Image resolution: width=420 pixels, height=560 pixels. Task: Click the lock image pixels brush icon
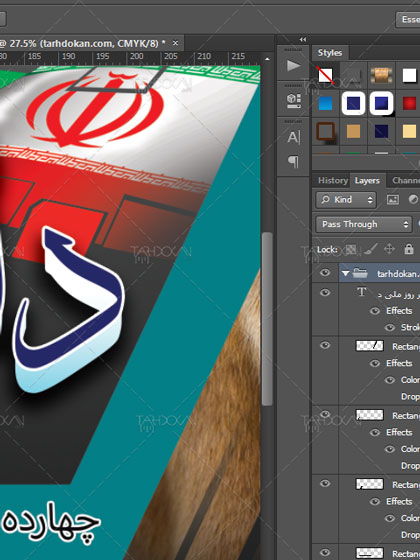[x=370, y=249]
